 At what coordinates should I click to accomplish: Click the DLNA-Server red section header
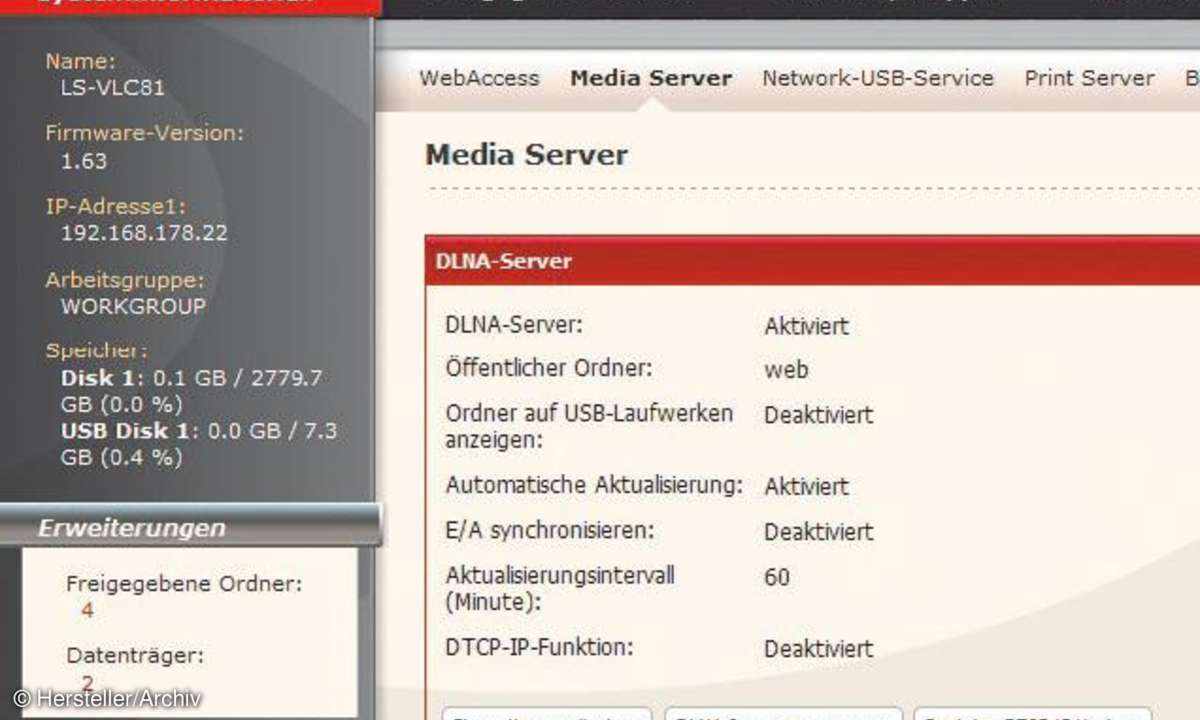point(812,261)
